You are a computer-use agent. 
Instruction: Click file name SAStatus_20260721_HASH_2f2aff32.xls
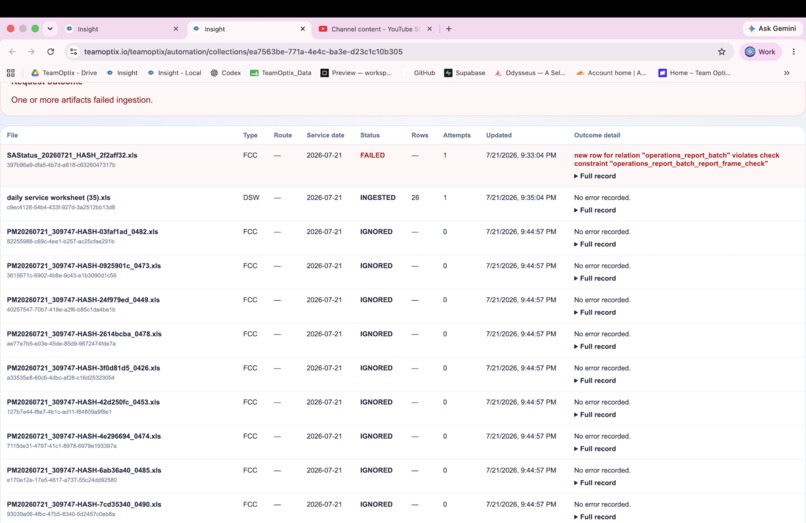(x=72, y=155)
